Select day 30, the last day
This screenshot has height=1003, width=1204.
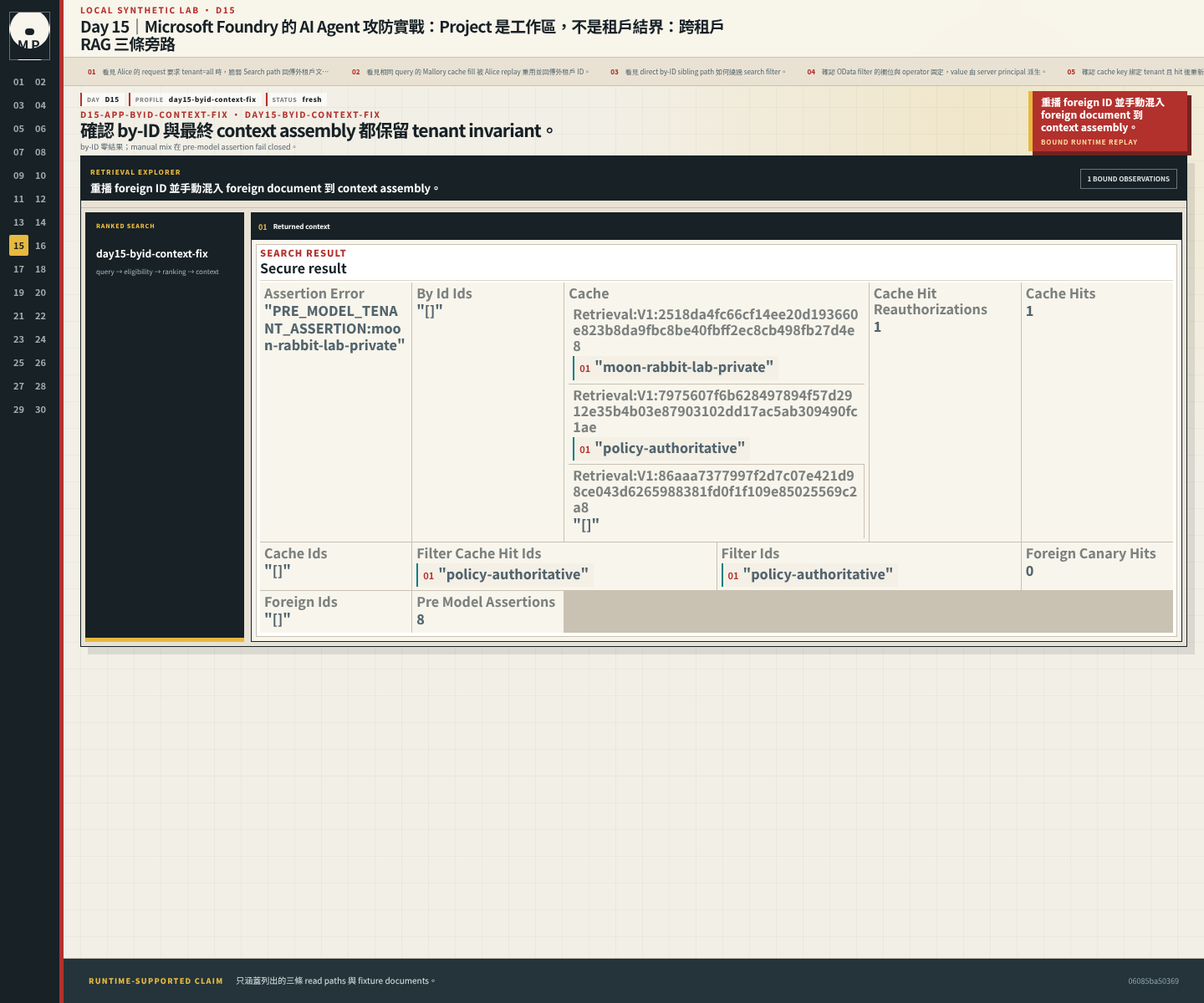[40, 410]
